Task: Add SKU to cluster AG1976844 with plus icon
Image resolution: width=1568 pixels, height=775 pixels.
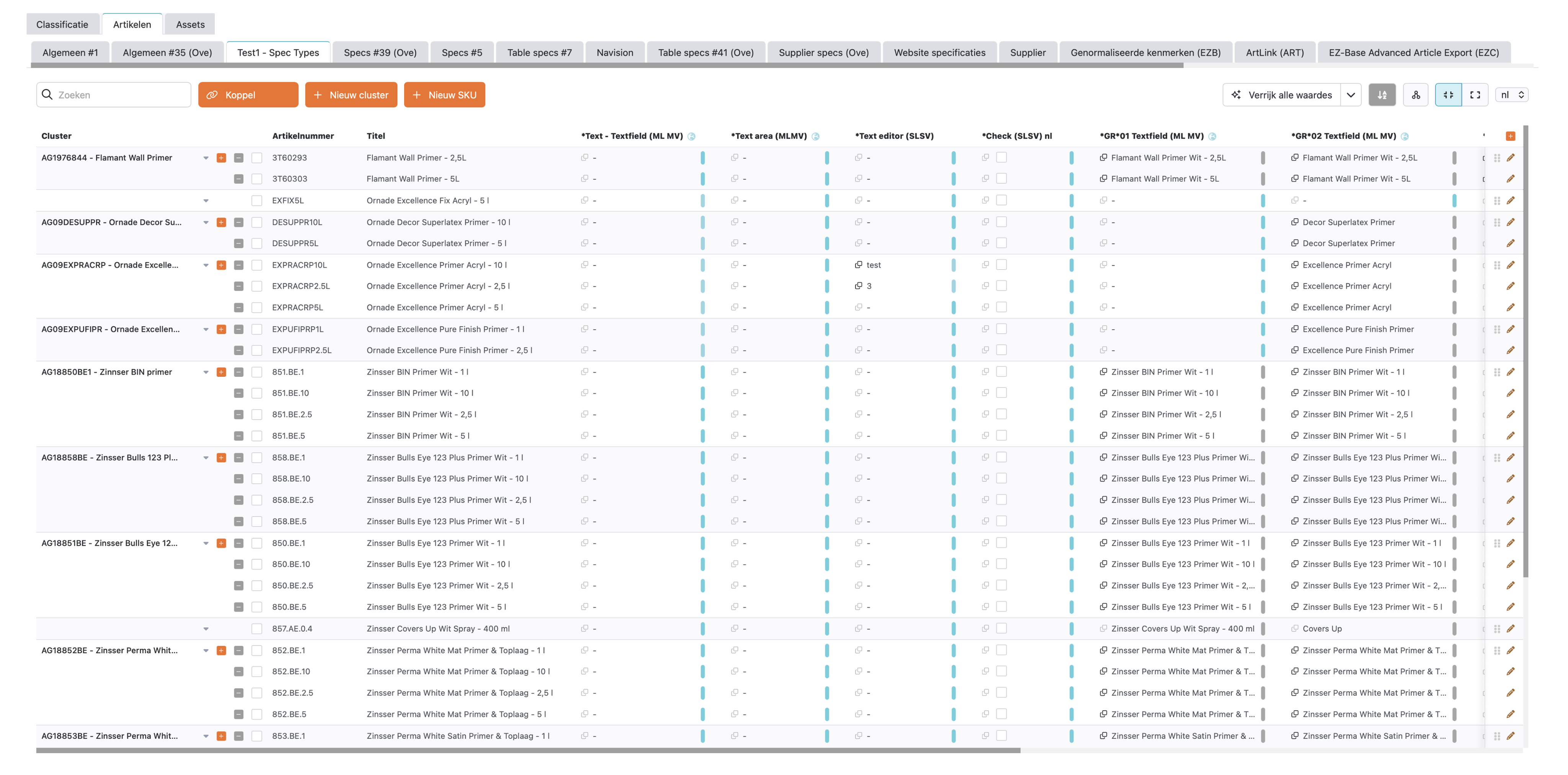Action: pyautogui.click(x=222, y=158)
